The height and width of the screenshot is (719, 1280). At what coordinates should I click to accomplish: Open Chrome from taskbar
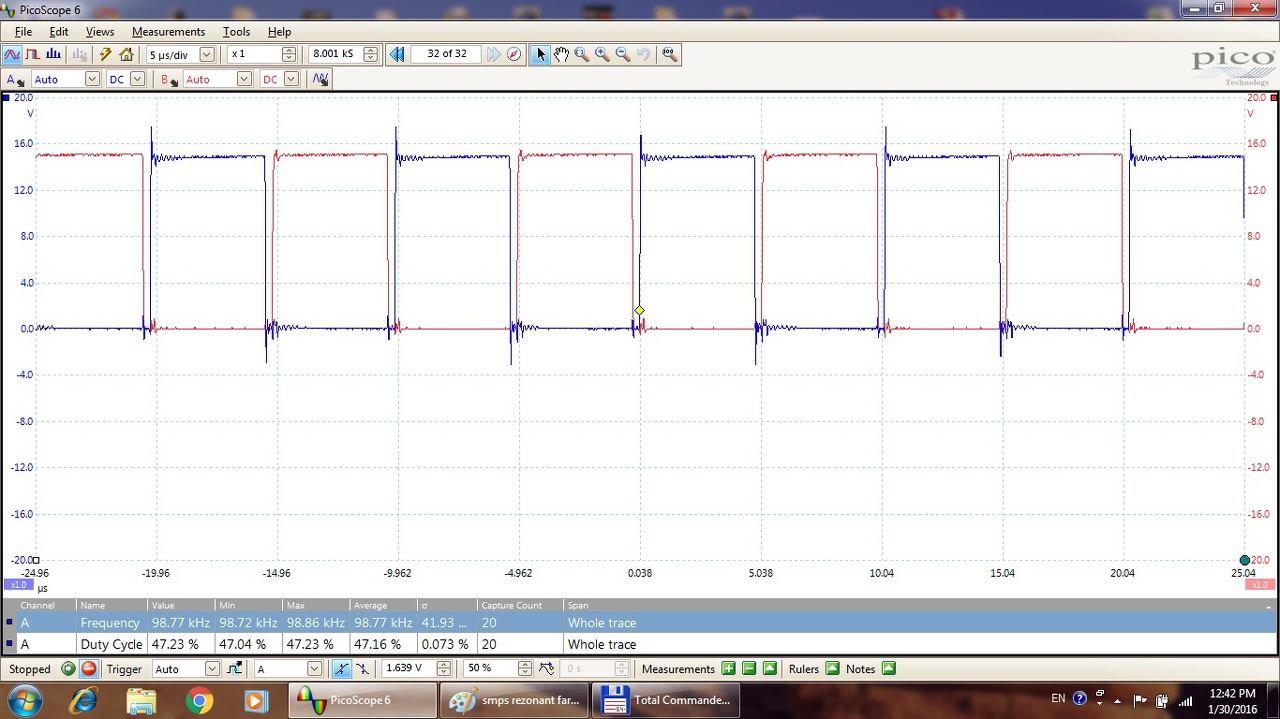pos(199,700)
